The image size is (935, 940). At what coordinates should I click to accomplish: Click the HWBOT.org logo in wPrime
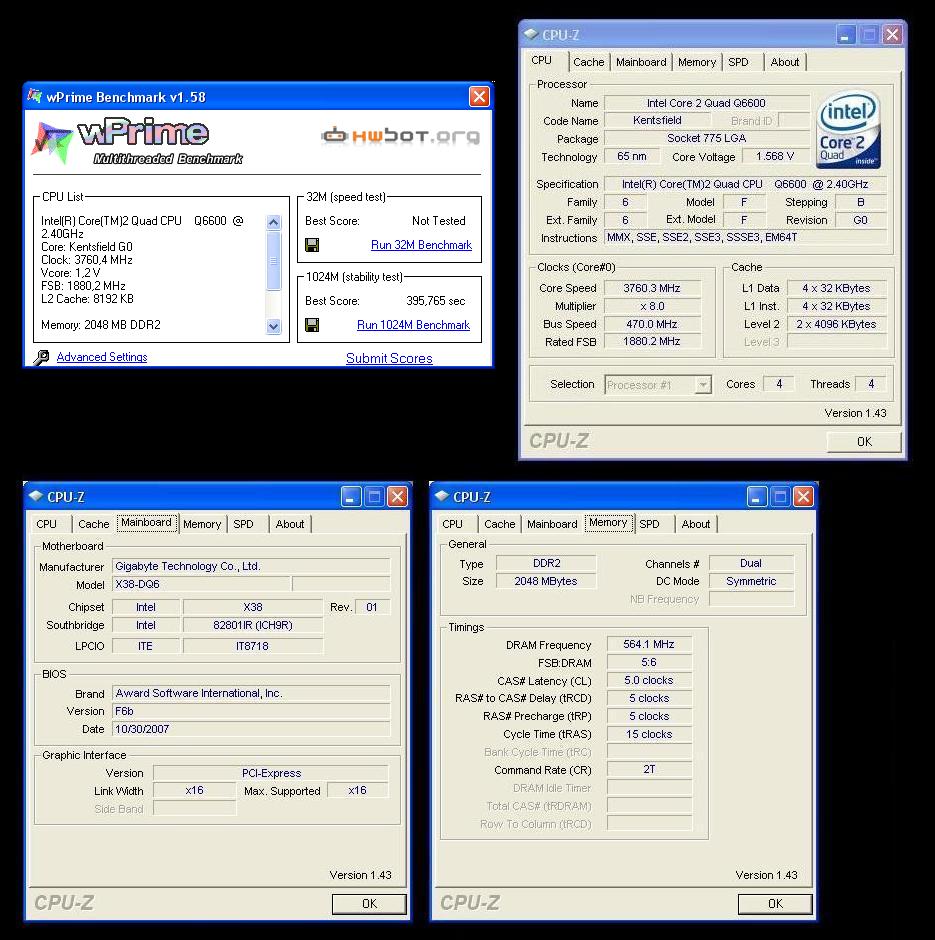click(x=400, y=136)
